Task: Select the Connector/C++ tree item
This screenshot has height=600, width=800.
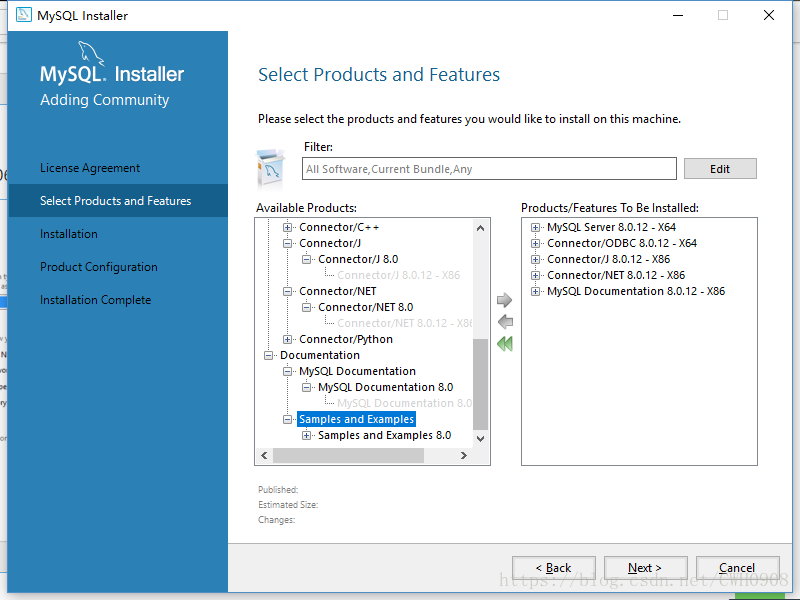Action: click(x=339, y=228)
